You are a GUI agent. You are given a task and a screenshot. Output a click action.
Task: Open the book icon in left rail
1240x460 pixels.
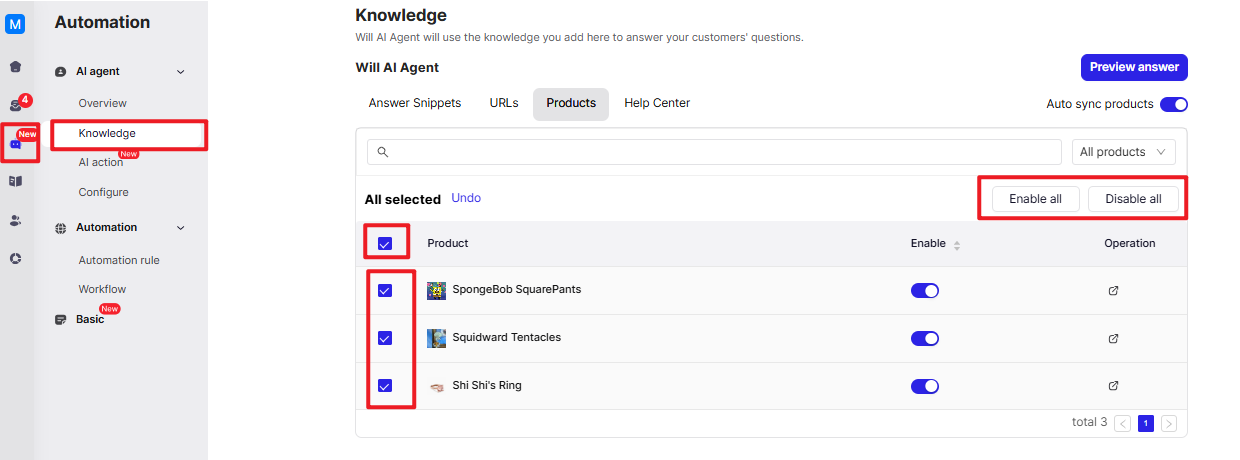pyautogui.click(x=15, y=181)
